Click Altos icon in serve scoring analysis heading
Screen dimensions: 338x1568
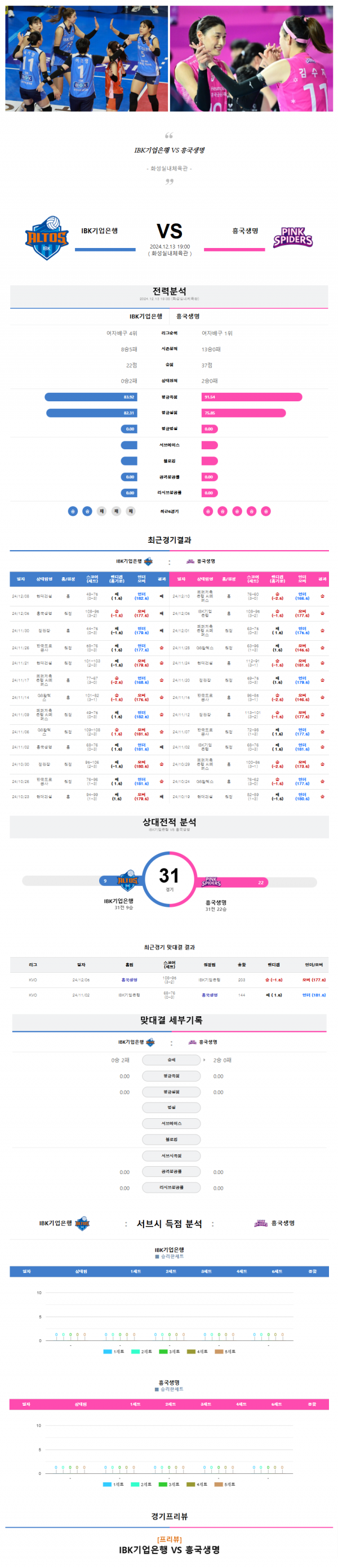coord(82,1224)
